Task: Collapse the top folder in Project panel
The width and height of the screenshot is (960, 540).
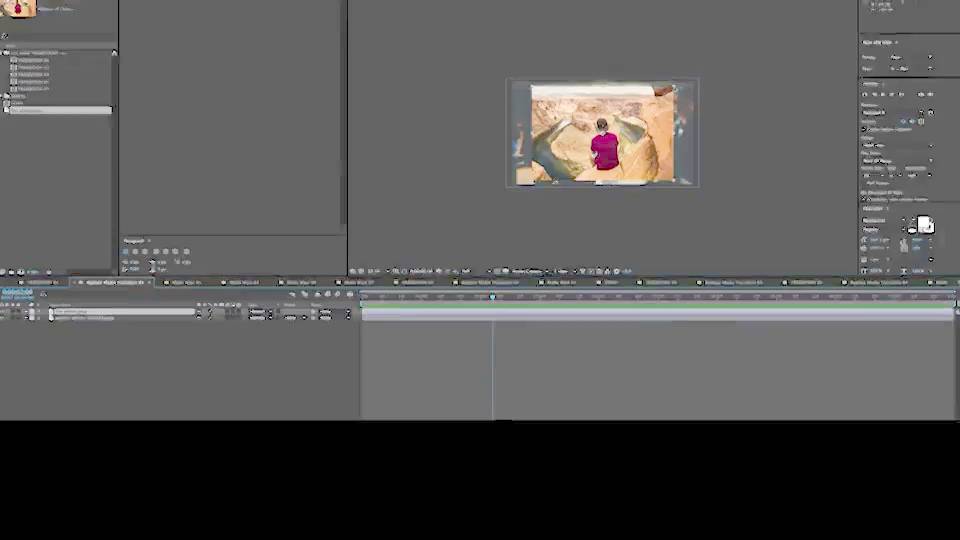Action: pyautogui.click(x=2, y=53)
